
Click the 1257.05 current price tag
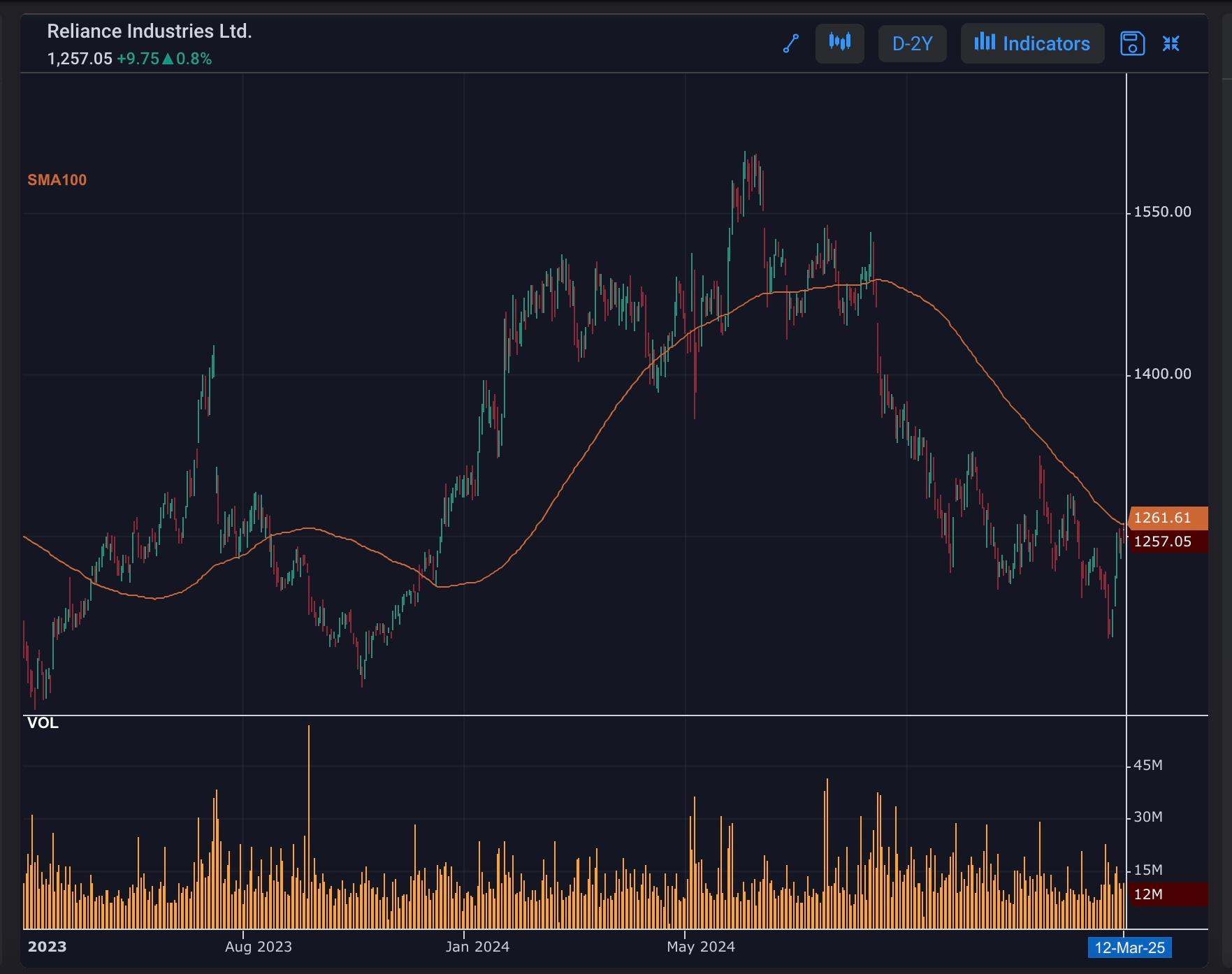point(1167,541)
